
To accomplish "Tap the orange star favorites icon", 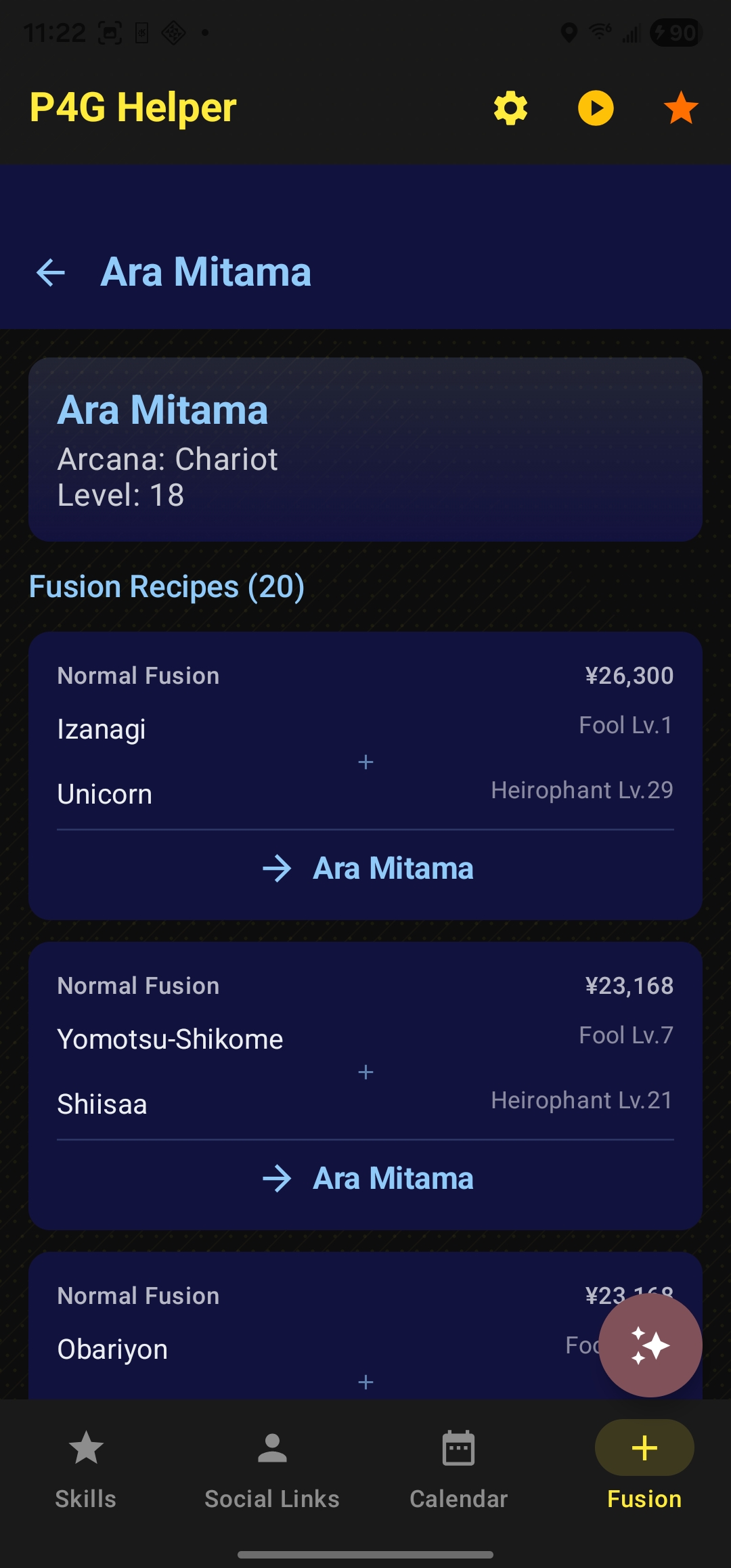I will tap(680, 108).
